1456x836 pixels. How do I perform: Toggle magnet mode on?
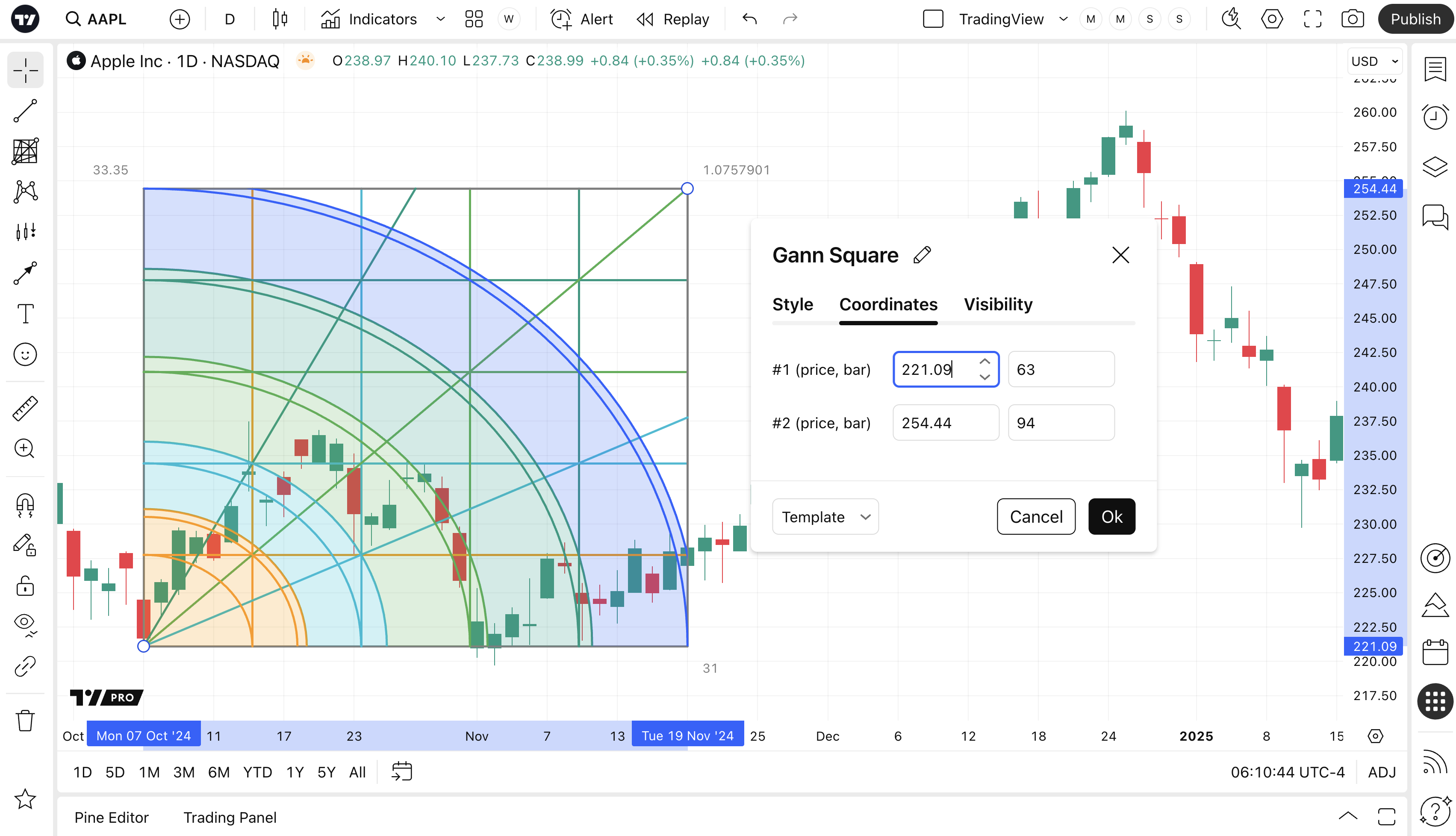[x=25, y=505]
